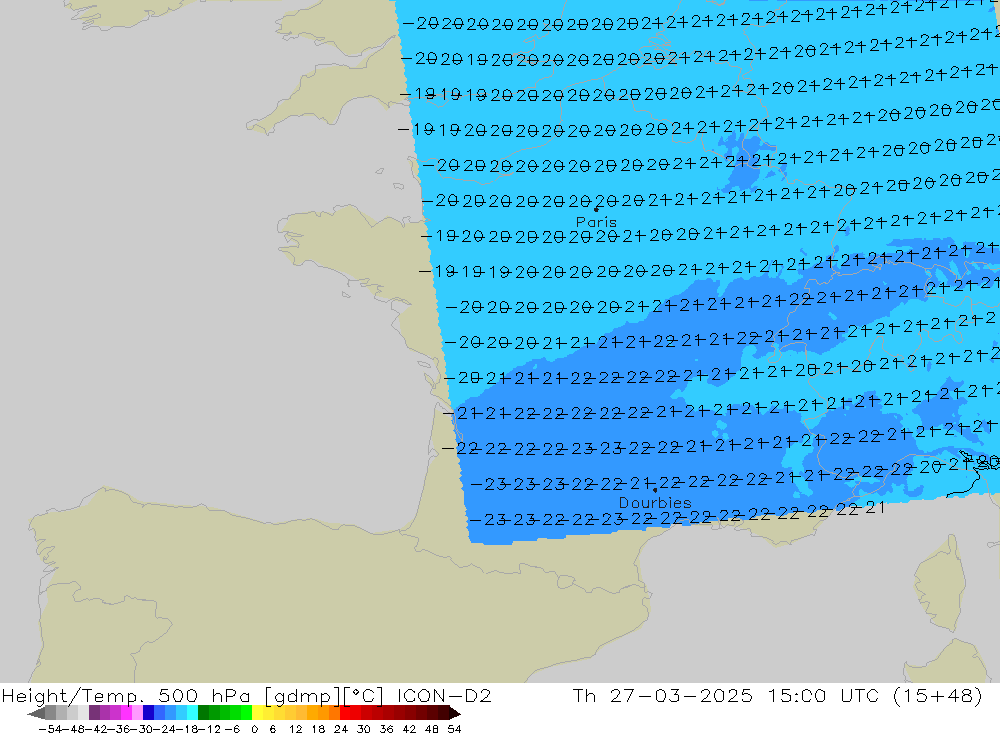This screenshot has width=1000, height=733.
Task: Click the '24' legend label
Action: pos(341,729)
